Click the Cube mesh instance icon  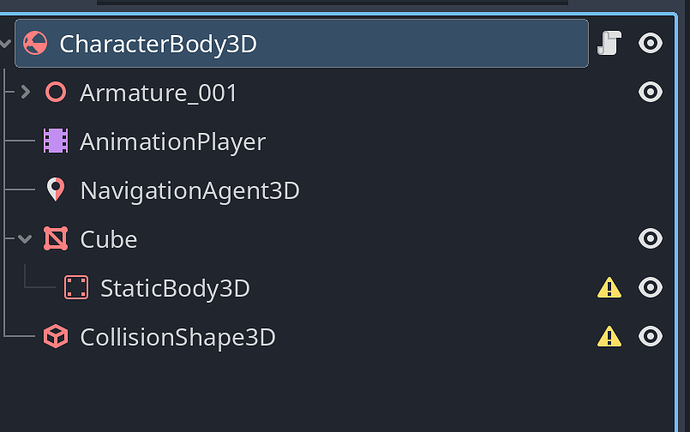point(56,238)
